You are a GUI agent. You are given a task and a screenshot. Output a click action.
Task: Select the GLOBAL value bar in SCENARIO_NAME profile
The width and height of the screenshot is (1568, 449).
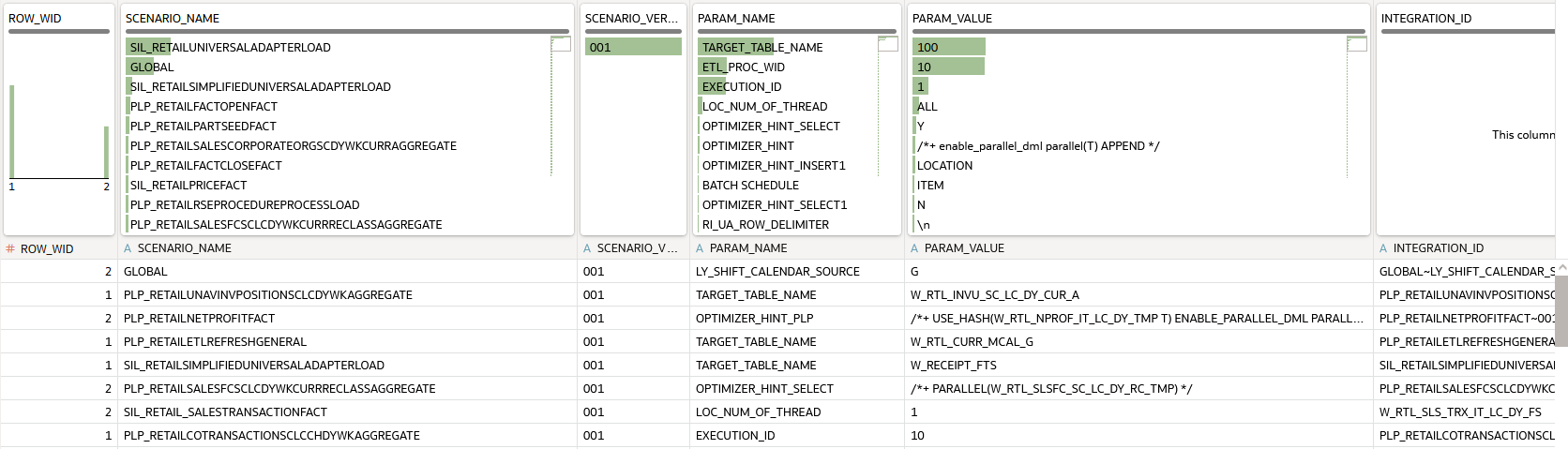(x=140, y=67)
